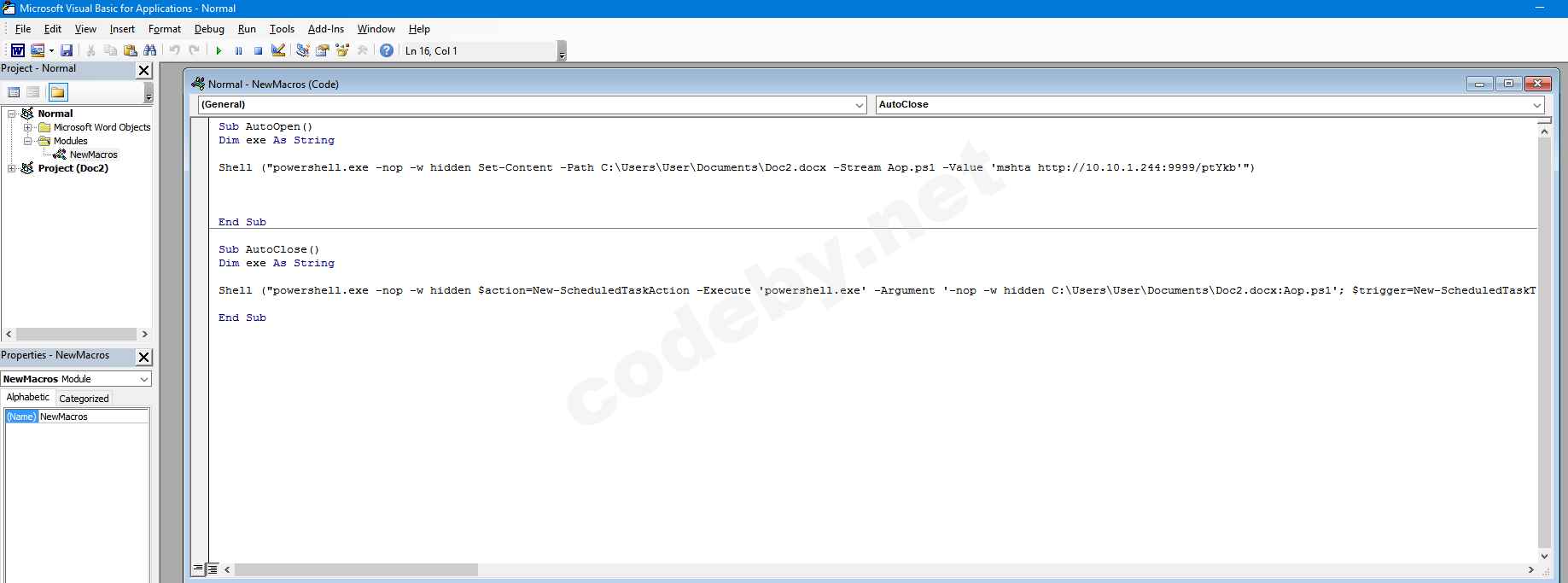Open the Add-Ins menu

325,29
